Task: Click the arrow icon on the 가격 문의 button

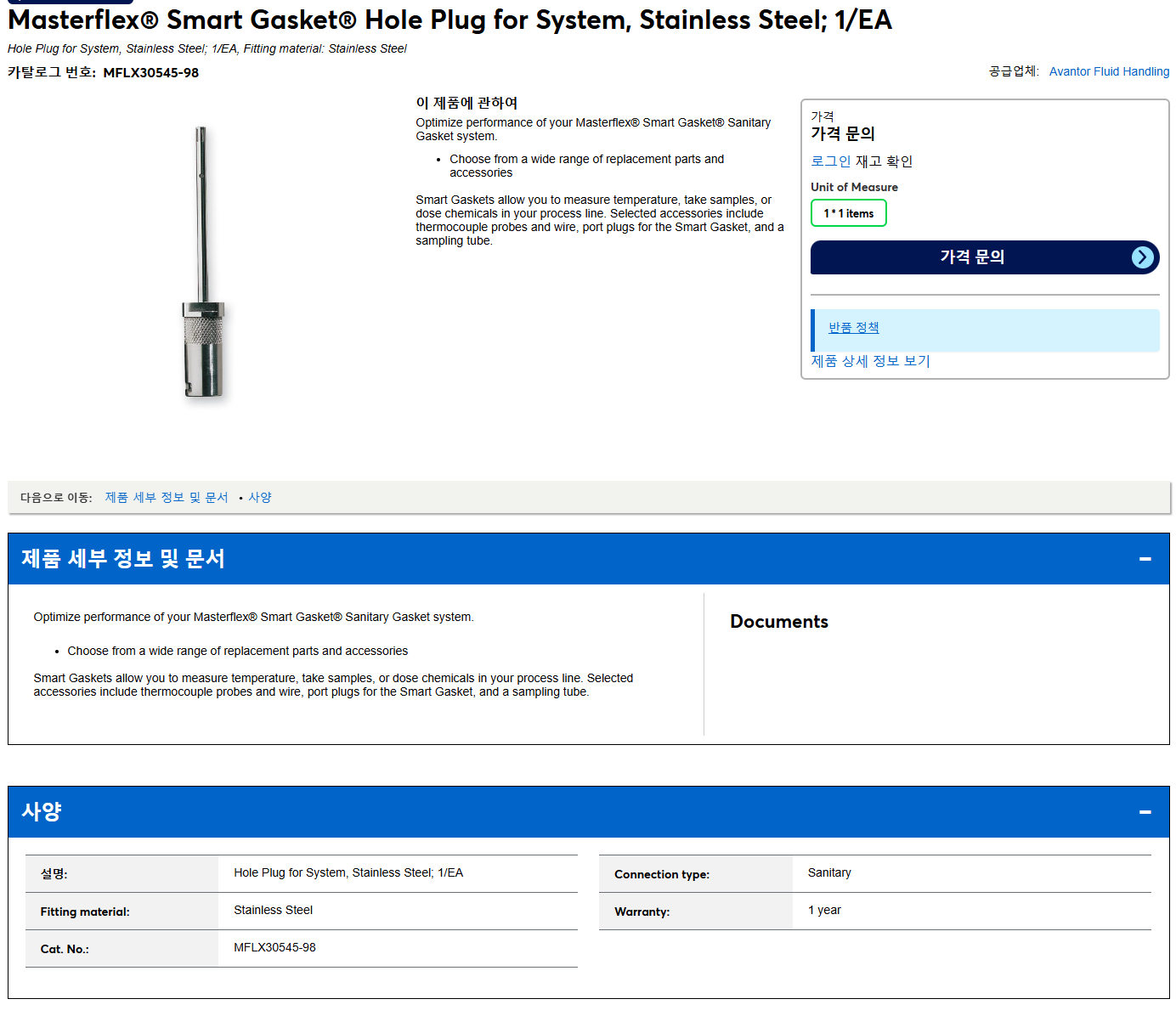Action: 1143,257
